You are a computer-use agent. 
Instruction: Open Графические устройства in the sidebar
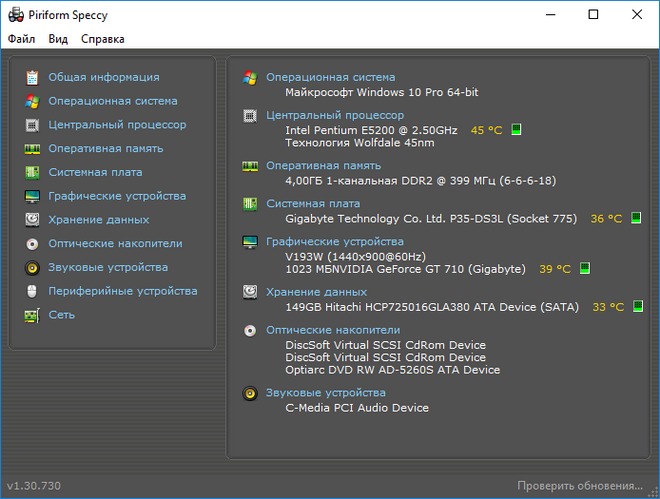coord(117,196)
